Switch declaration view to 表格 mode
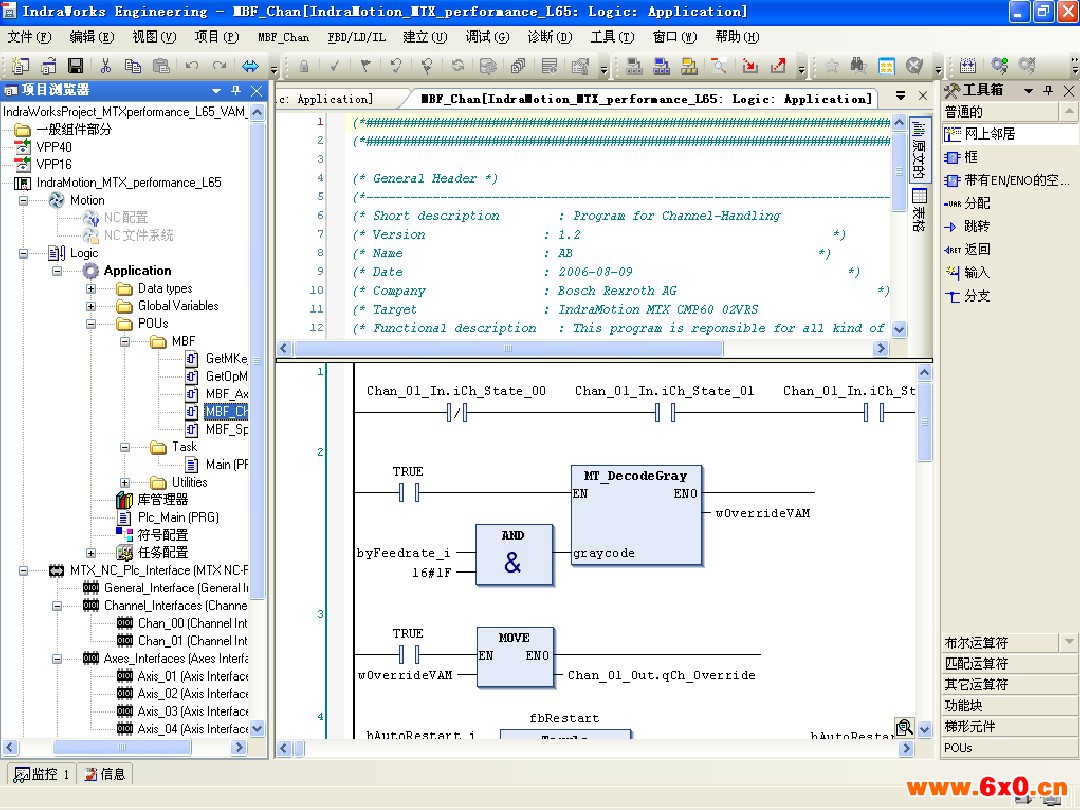The width and height of the screenshot is (1080, 810). pyautogui.click(x=919, y=211)
